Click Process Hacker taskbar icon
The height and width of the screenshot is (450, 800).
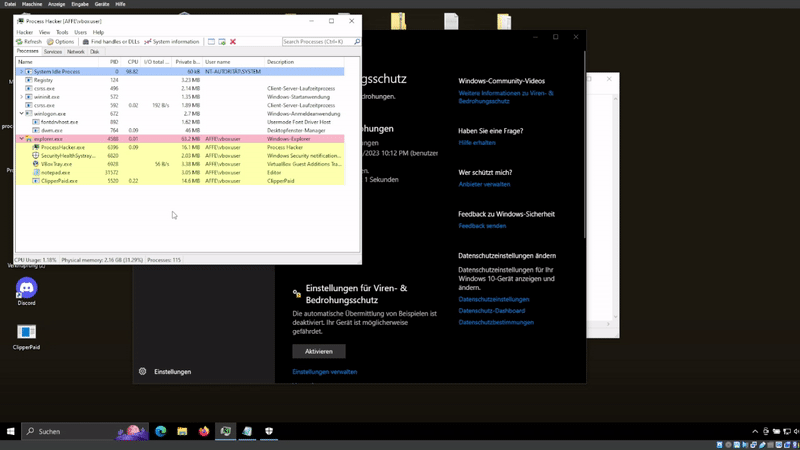(226, 432)
